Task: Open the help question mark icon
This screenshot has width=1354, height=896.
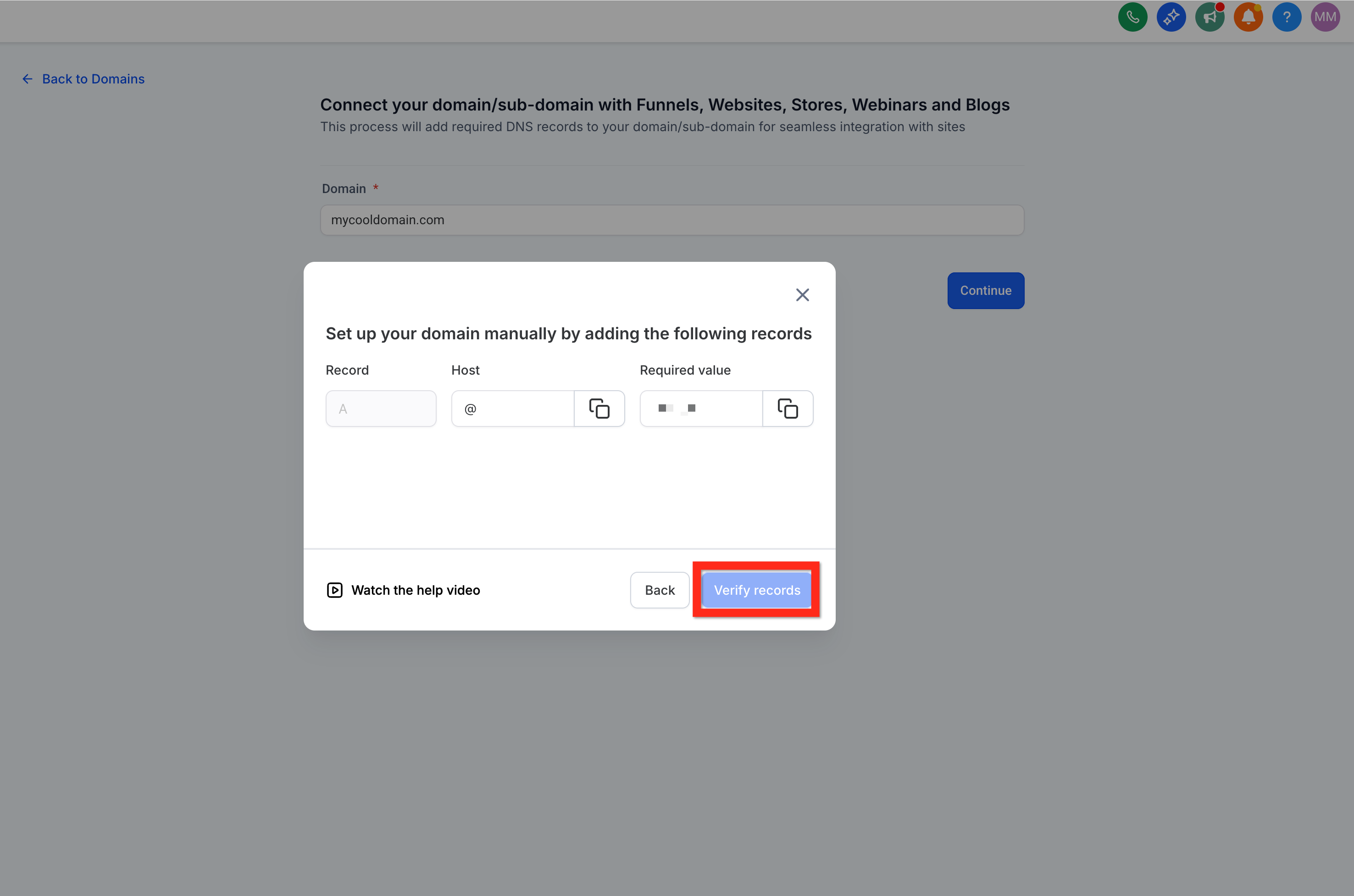Action: coord(1287,17)
